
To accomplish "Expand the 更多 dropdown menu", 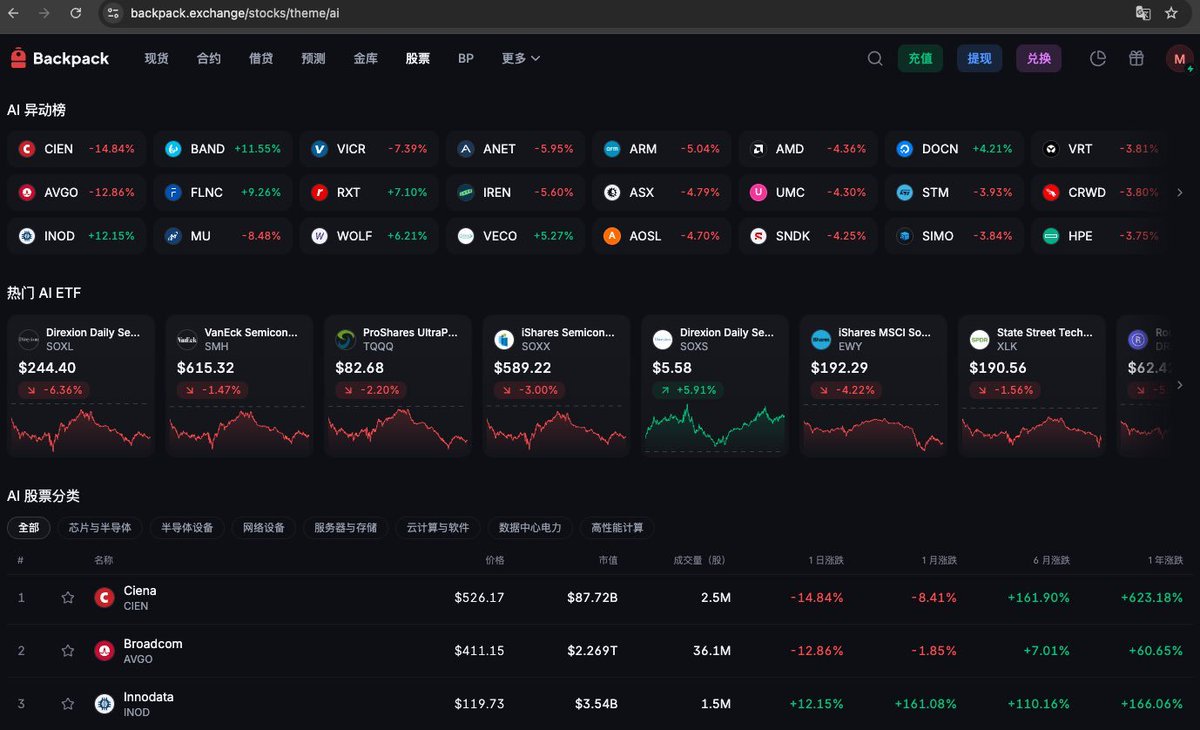I will pyautogui.click(x=521, y=59).
